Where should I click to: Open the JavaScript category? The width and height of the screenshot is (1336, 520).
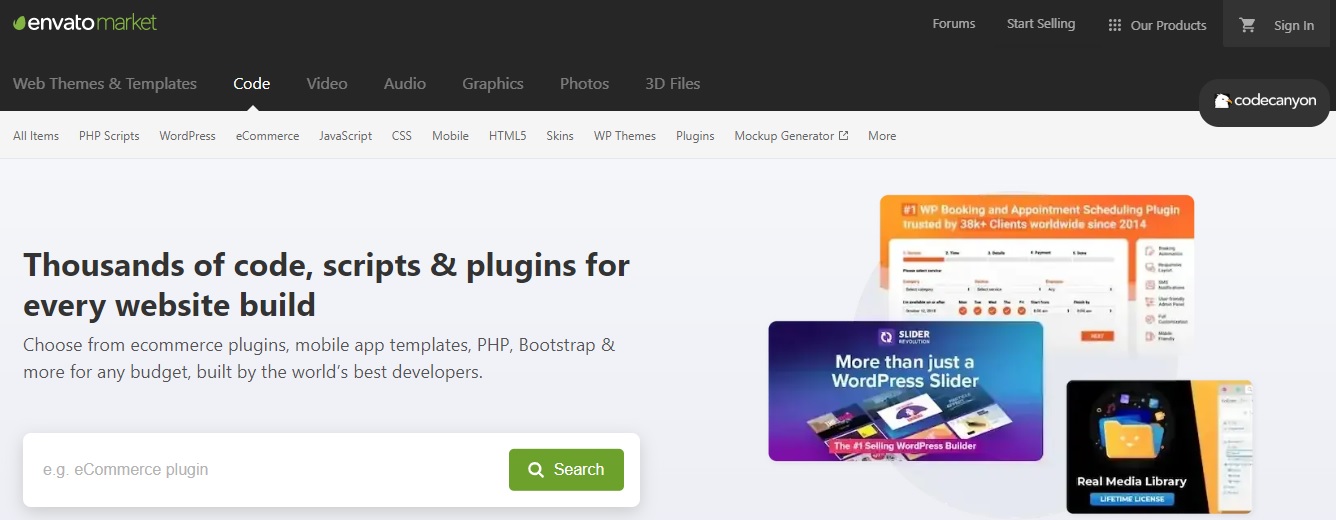[345, 135]
